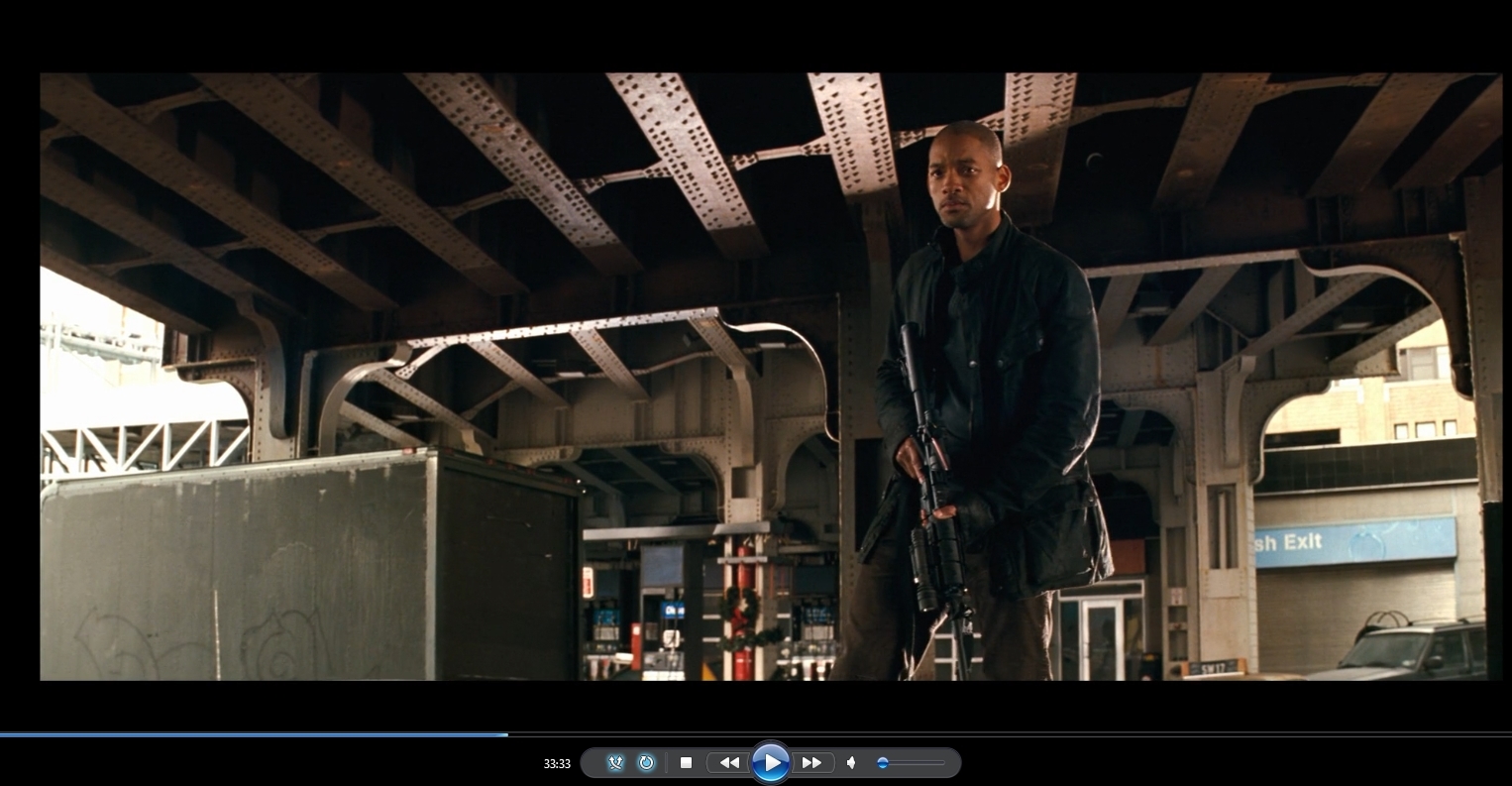Stop the video playback
This screenshot has width=1512, height=786.
coord(686,762)
